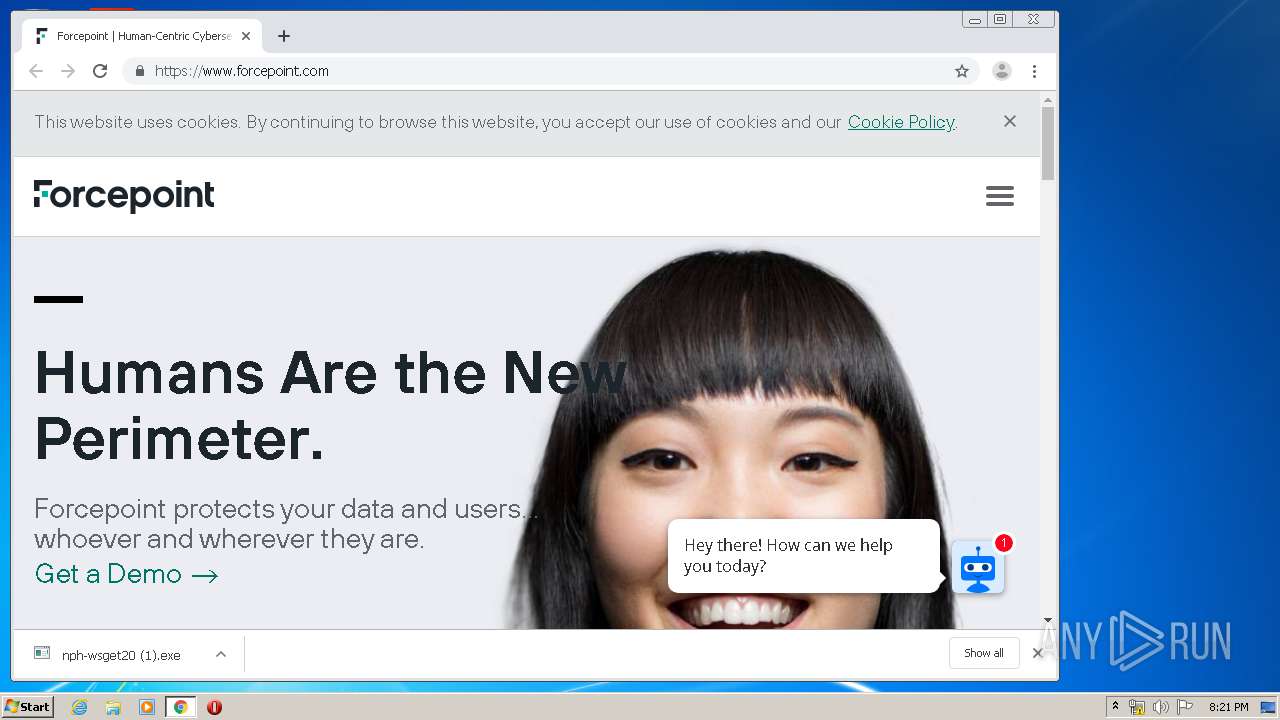Click the chat greeting bubble
The height and width of the screenshot is (720, 1280).
pyautogui.click(x=804, y=556)
